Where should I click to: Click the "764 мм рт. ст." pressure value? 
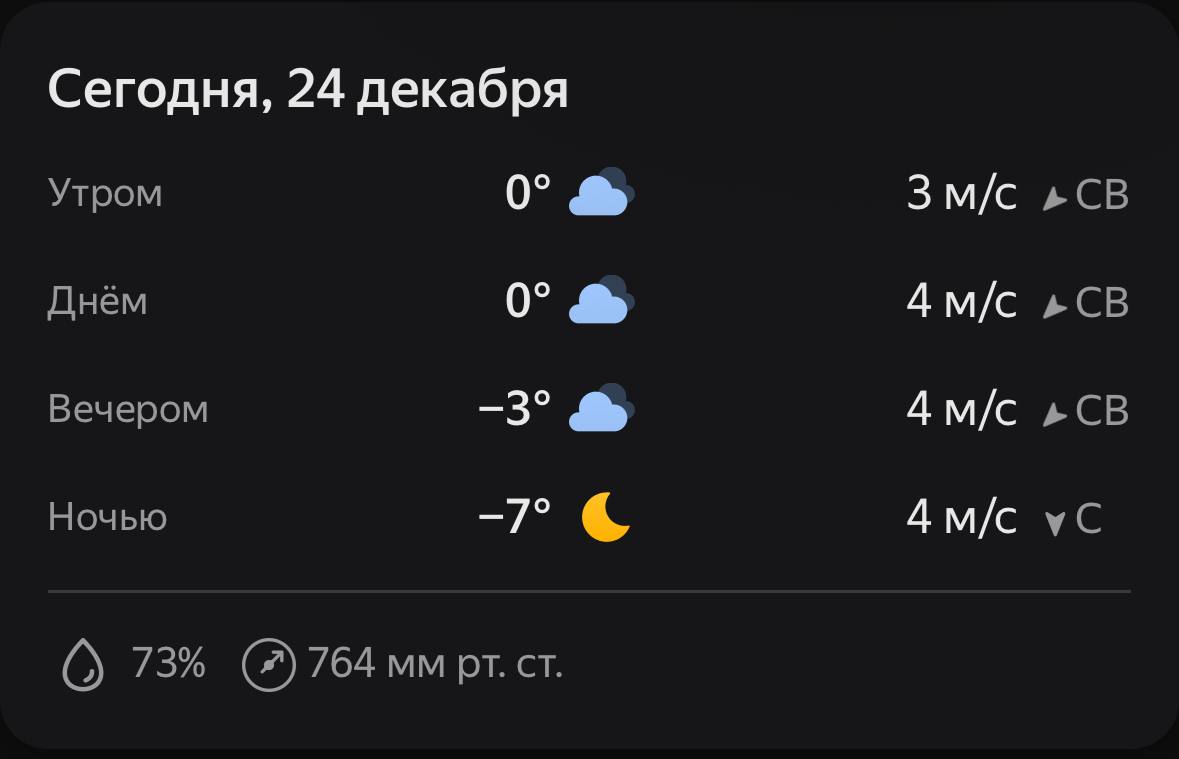pos(435,663)
